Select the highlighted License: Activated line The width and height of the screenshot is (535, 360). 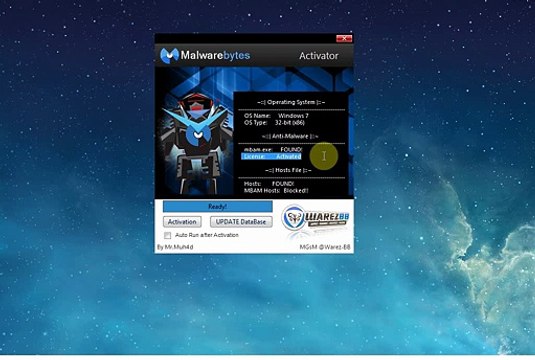272,157
